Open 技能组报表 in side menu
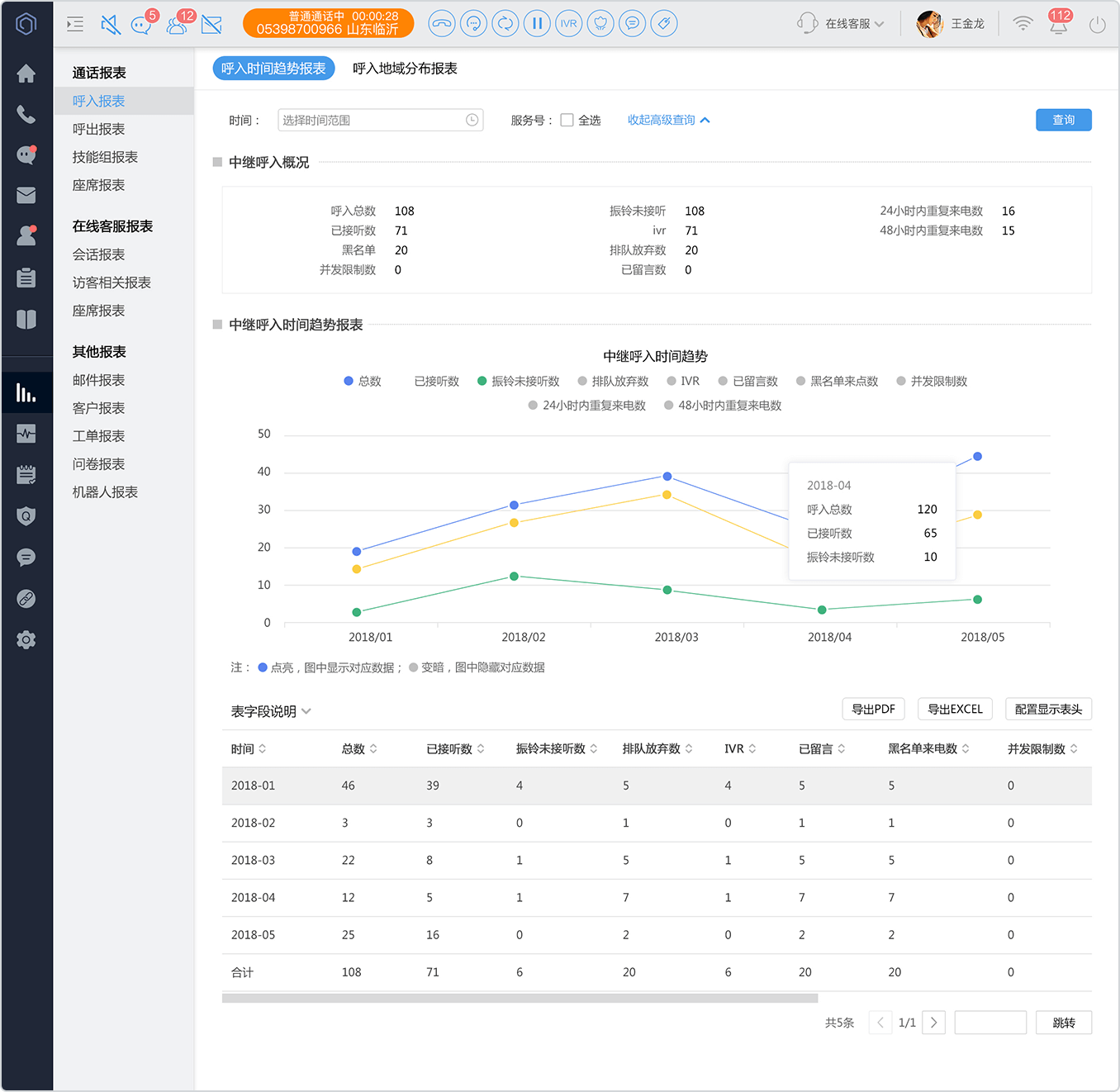 [105, 157]
